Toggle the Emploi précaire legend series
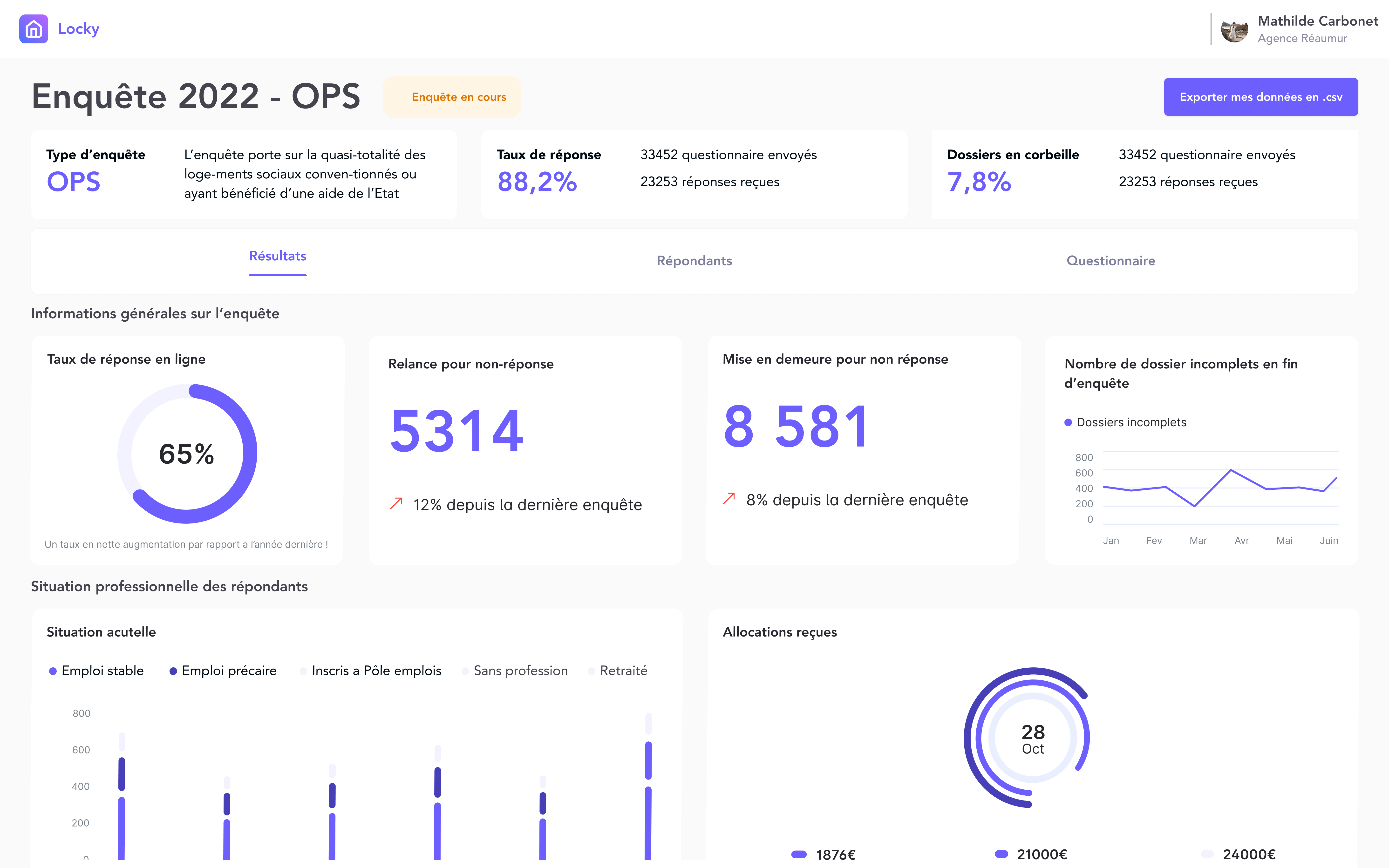Image resolution: width=1389 pixels, height=868 pixels. (223, 671)
